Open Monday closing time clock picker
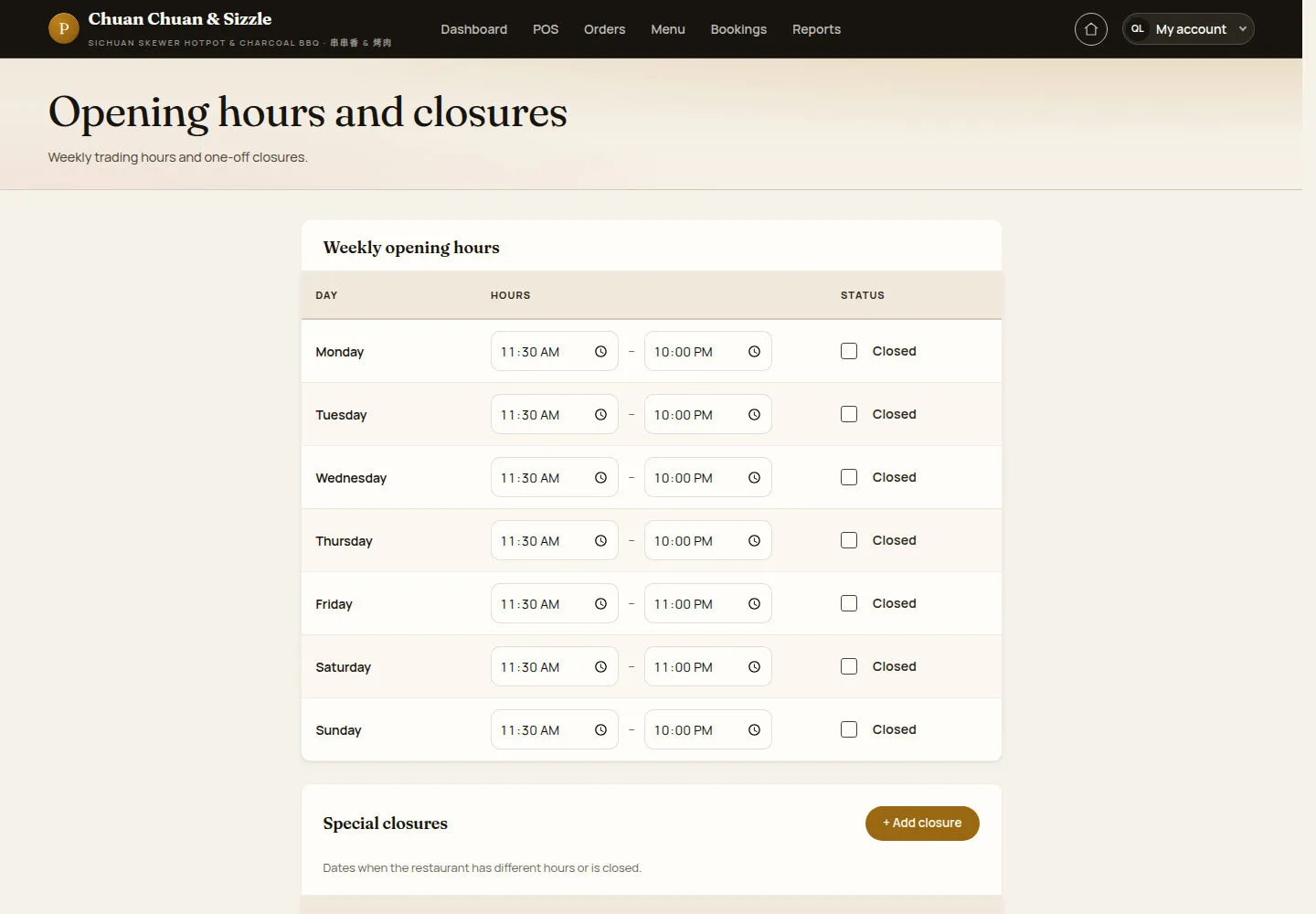This screenshot has height=914, width=1316. point(754,352)
